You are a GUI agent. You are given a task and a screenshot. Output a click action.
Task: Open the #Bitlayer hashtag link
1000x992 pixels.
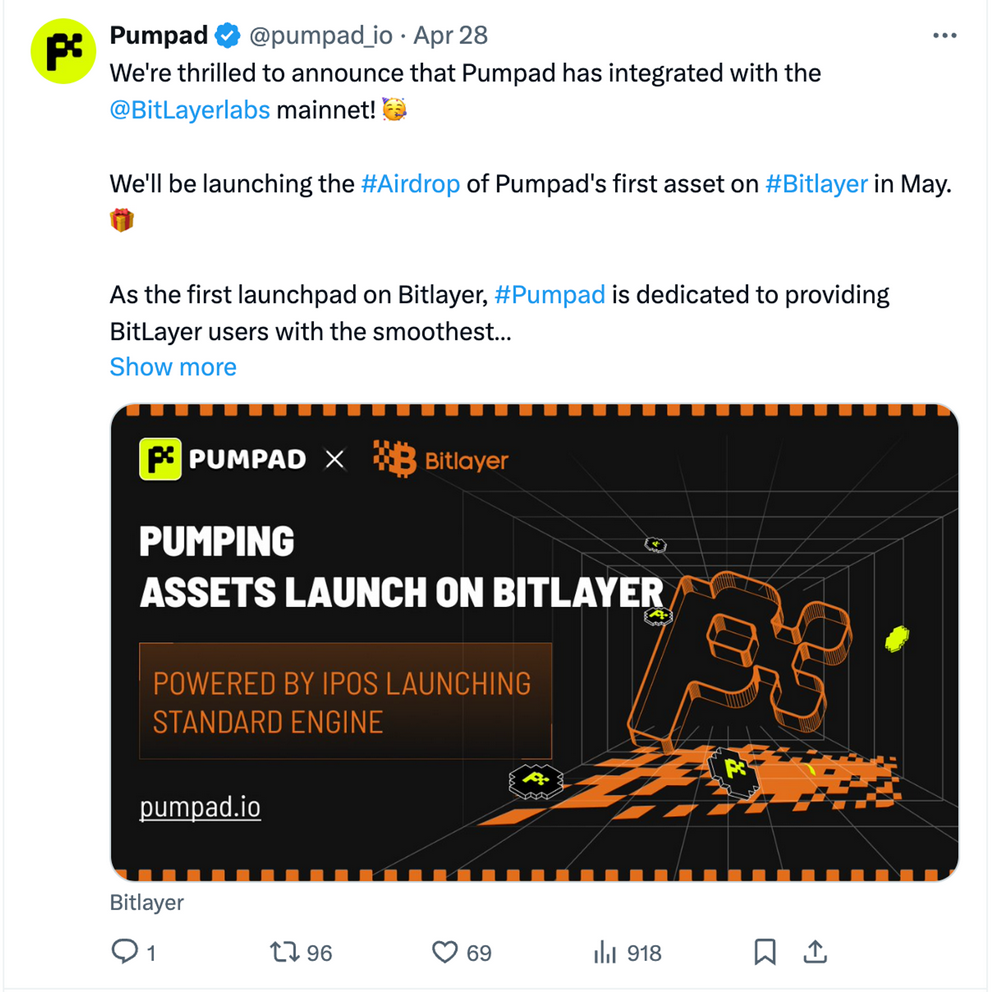816,184
